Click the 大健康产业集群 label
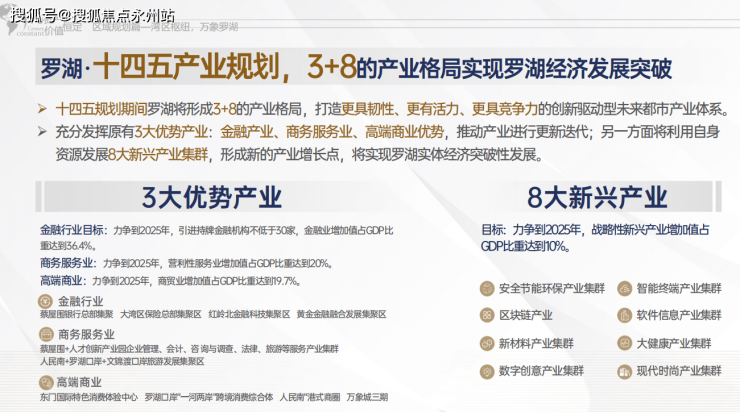This screenshot has height=412, width=740. pyautogui.click(x=674, y=344)
